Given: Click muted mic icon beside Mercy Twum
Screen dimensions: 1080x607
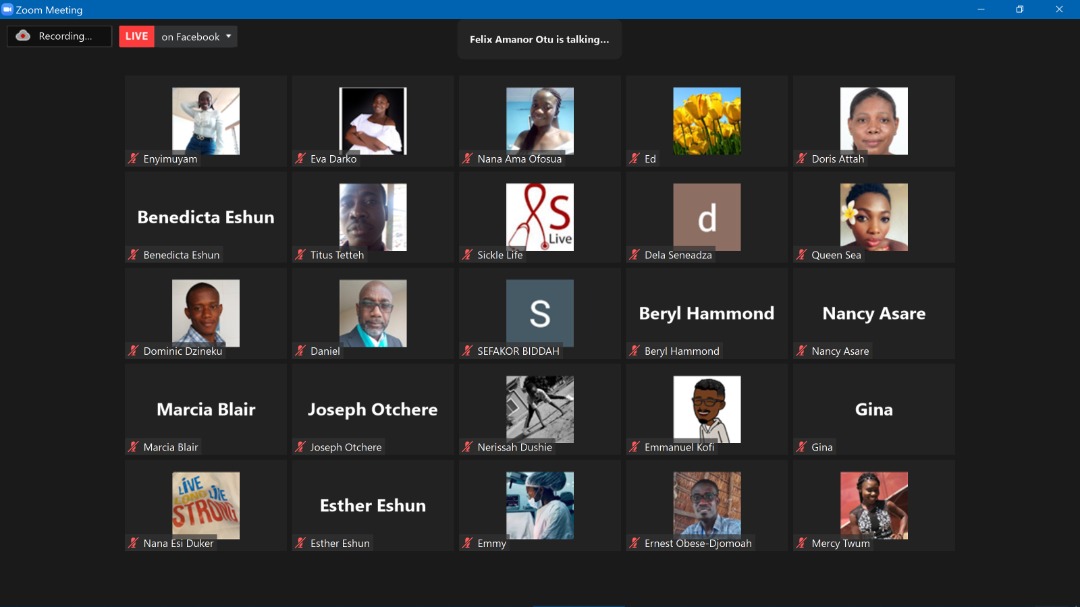Looking at the screenshot, I should point(802,543).
